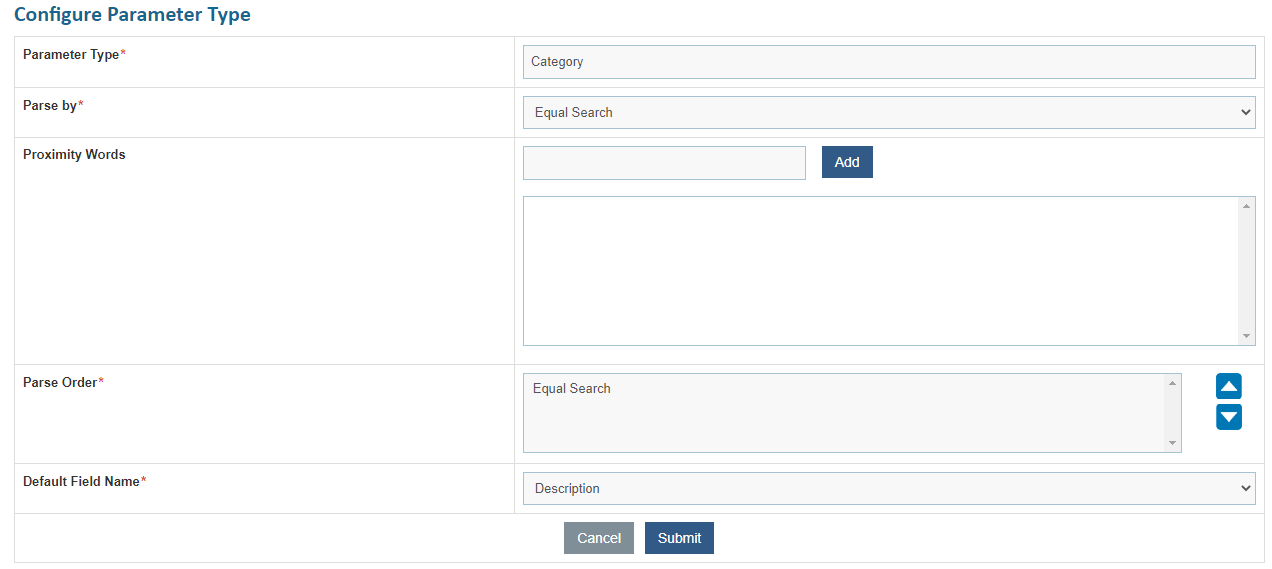This screenshot has height=569, width=1272.
Task: Move the selected parse order item up
Action: 1228,387
